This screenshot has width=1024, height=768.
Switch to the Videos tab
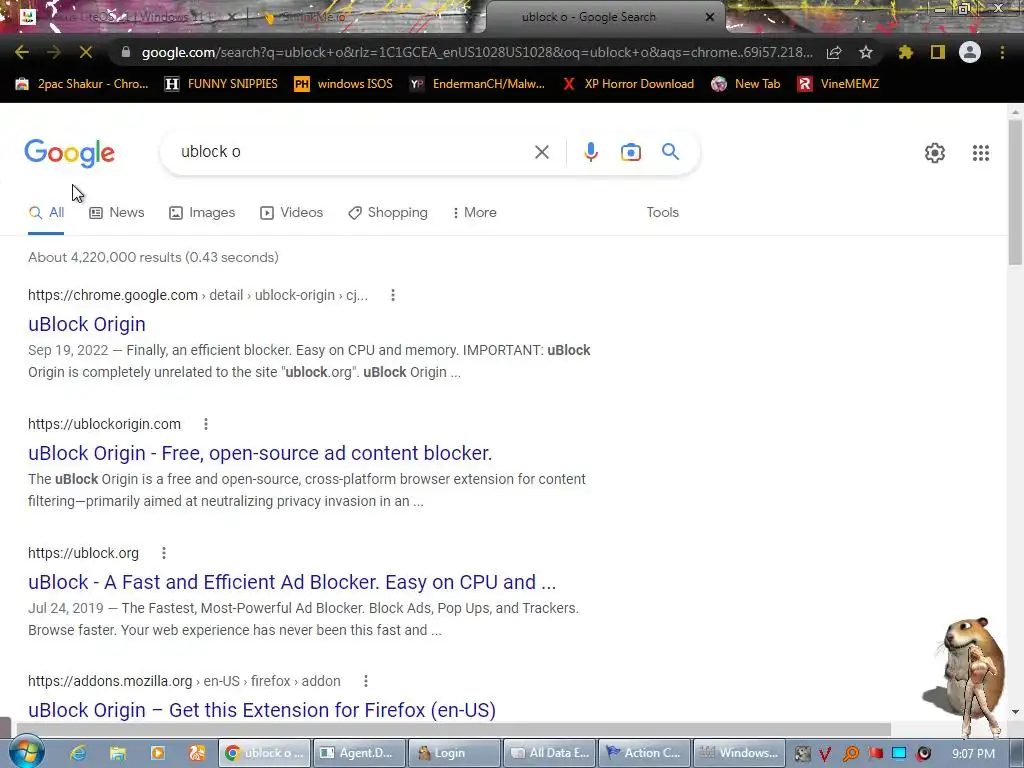click(x=291, y=212)
